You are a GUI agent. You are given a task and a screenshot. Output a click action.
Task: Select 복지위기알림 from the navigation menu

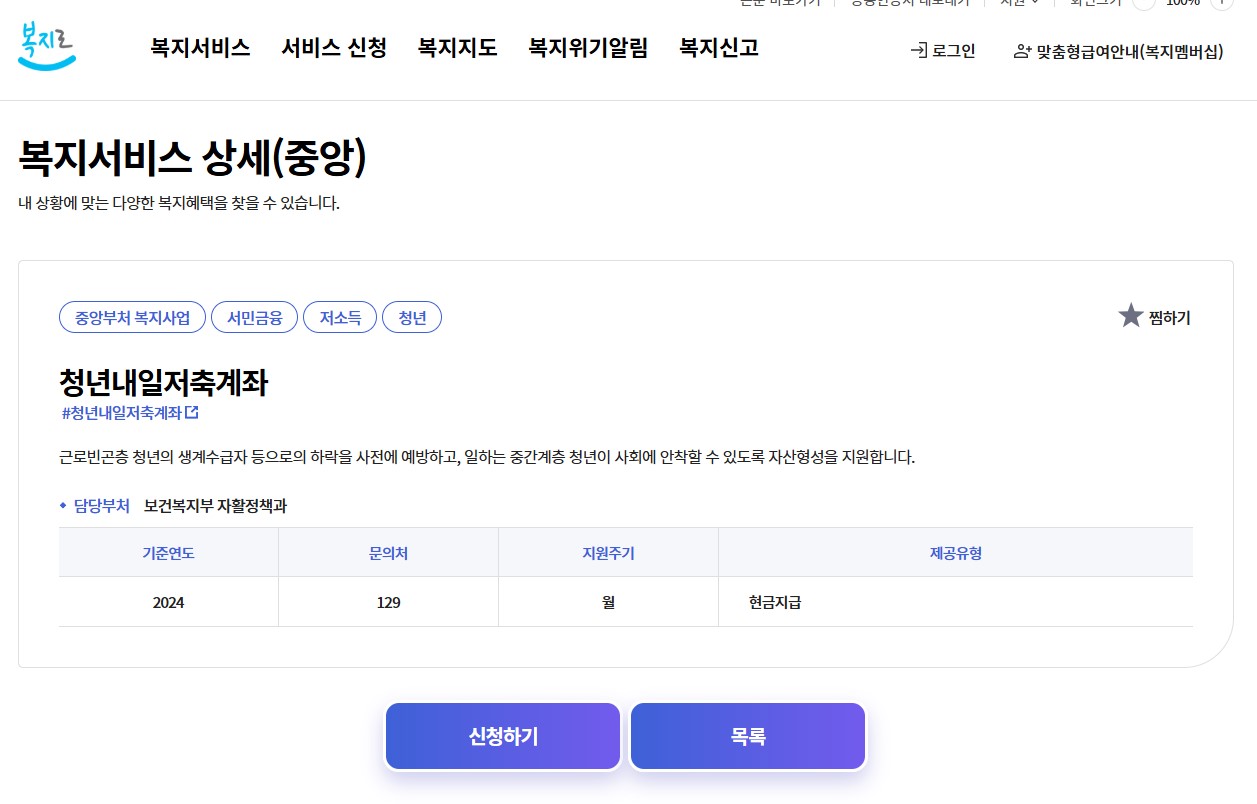click(x=587, y=47)
